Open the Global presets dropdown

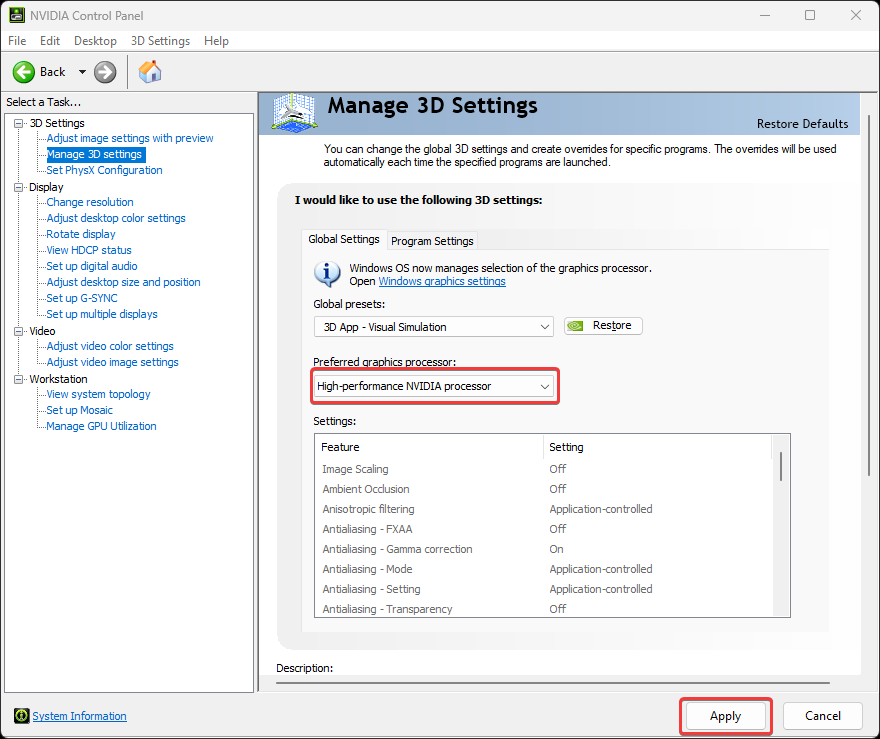(434, 327)
